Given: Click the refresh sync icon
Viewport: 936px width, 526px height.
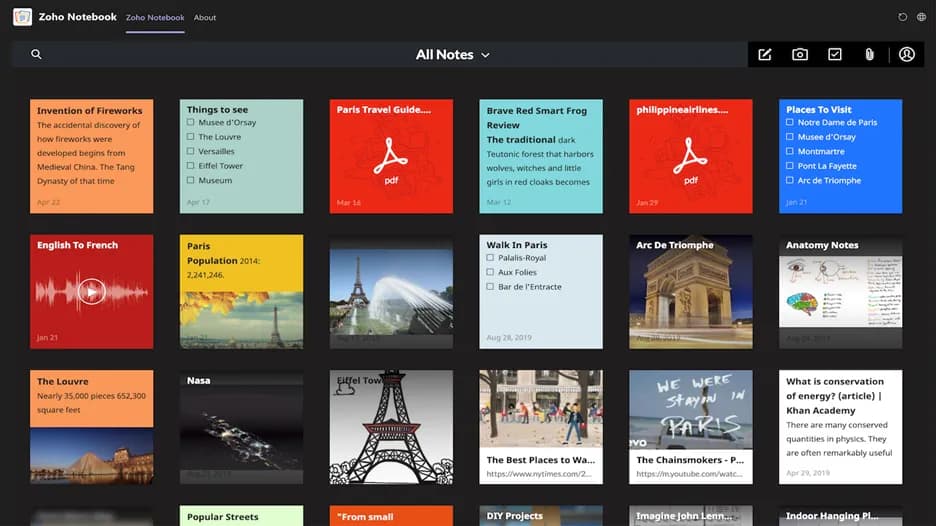Looking at the screenshot, I should tap(903, 17).
